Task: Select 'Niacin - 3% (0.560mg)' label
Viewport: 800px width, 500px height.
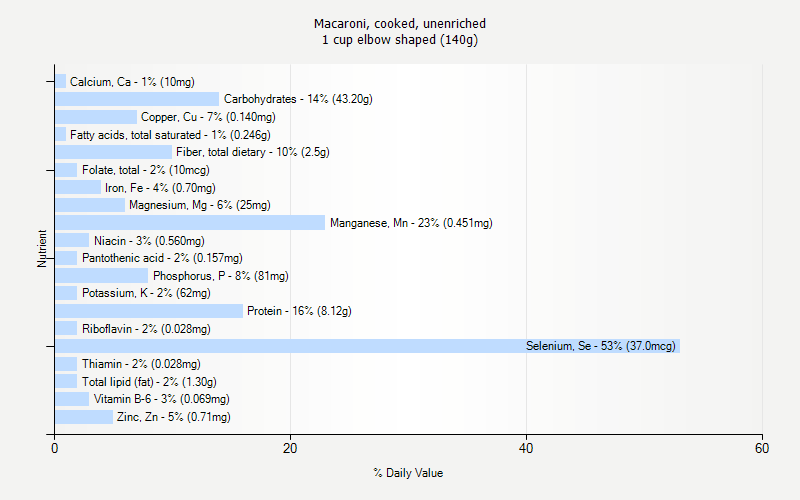Action: click(x=149, y=241)
